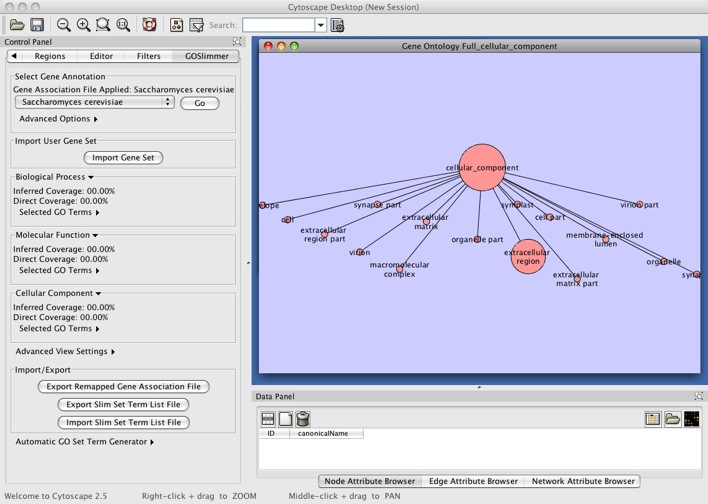
Task: Switch to the Edge Attribute Browser tab
Action: [x=473, y=481]
